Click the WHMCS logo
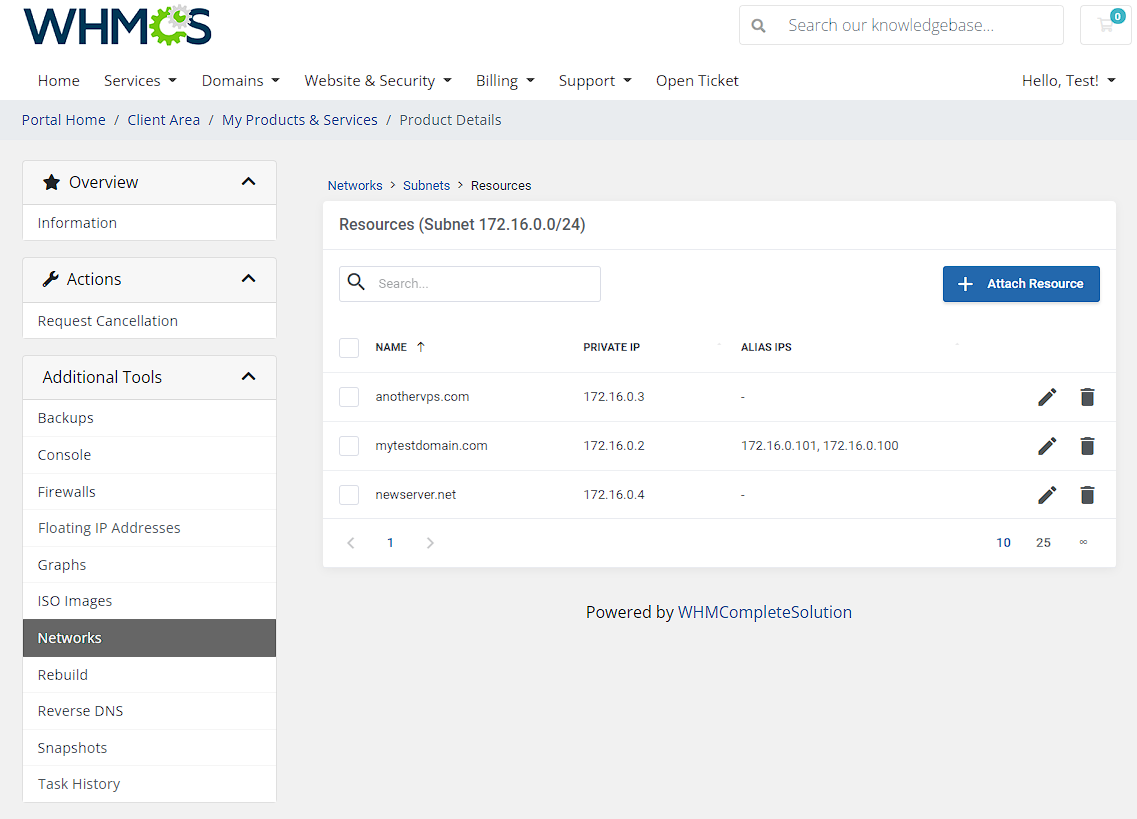The height and width of the screenshot is (819, 1137). [x=116, y=25]
